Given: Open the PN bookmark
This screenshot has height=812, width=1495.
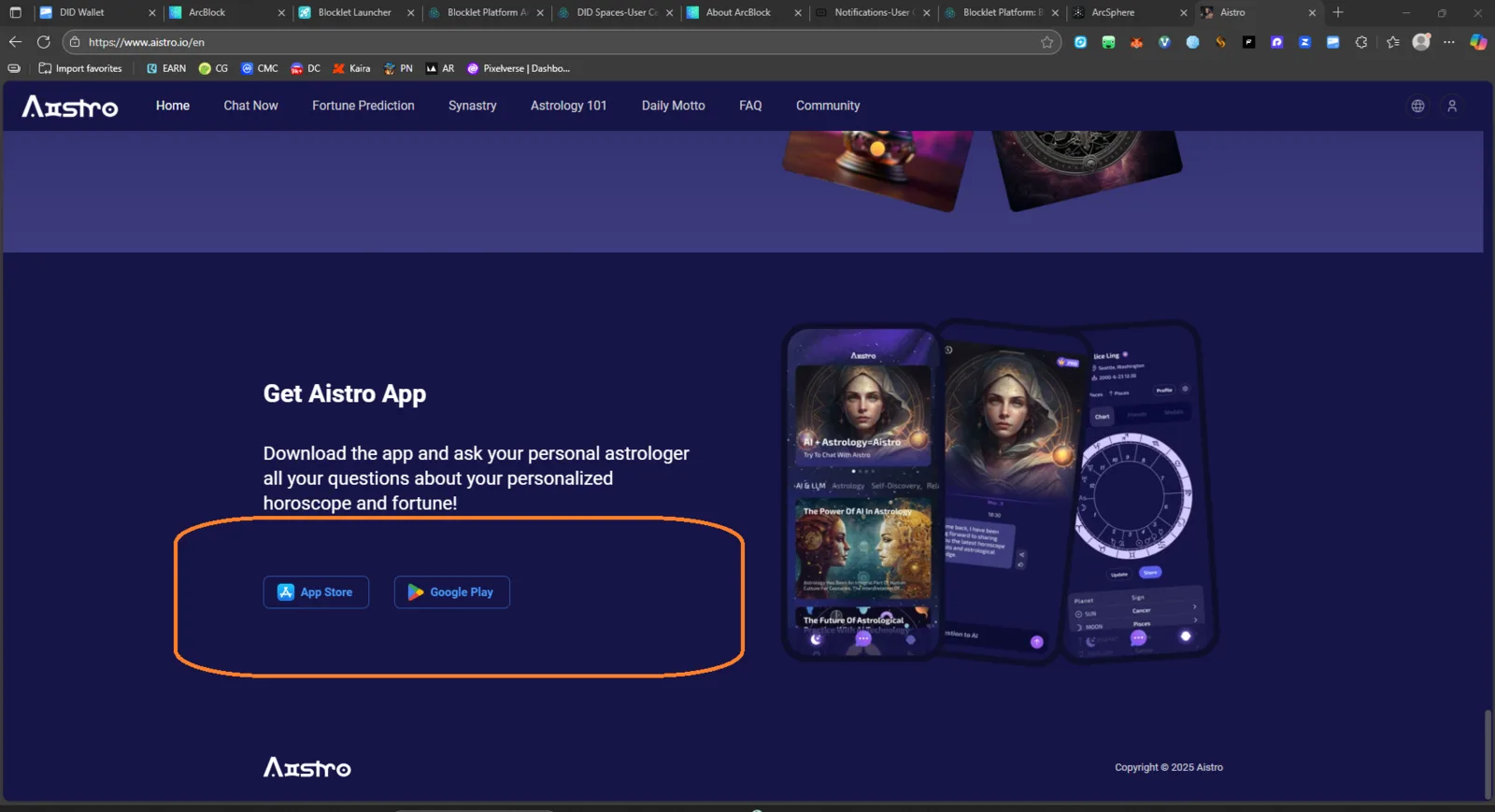Looking at the screenshot, I should (398, 68).
